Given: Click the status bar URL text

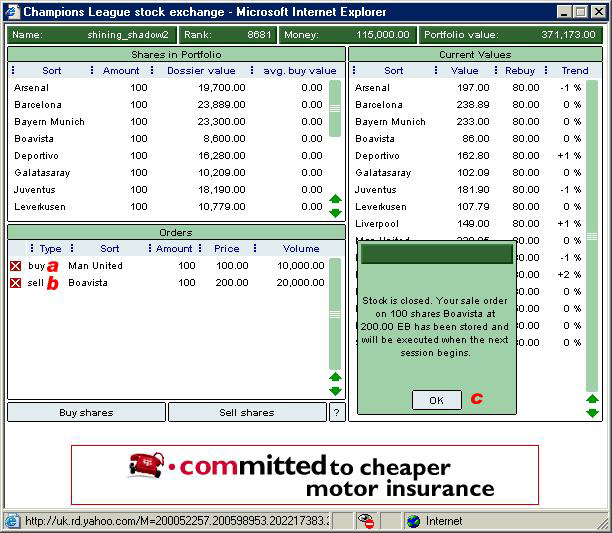Looking at the screenshot, I should 177,521.
